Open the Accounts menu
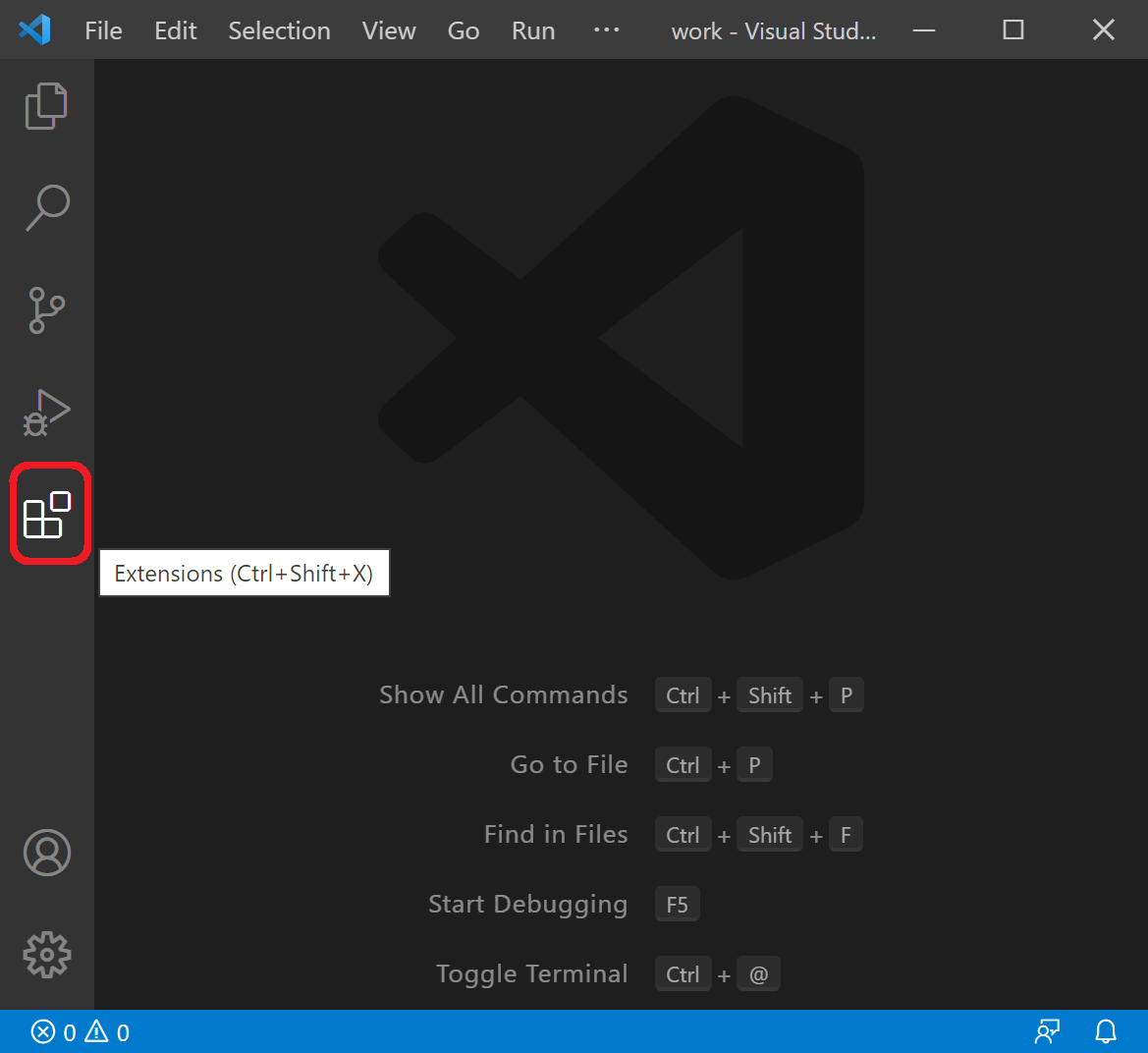This screenshot has width=1148, height=1053. click(47, 853)
